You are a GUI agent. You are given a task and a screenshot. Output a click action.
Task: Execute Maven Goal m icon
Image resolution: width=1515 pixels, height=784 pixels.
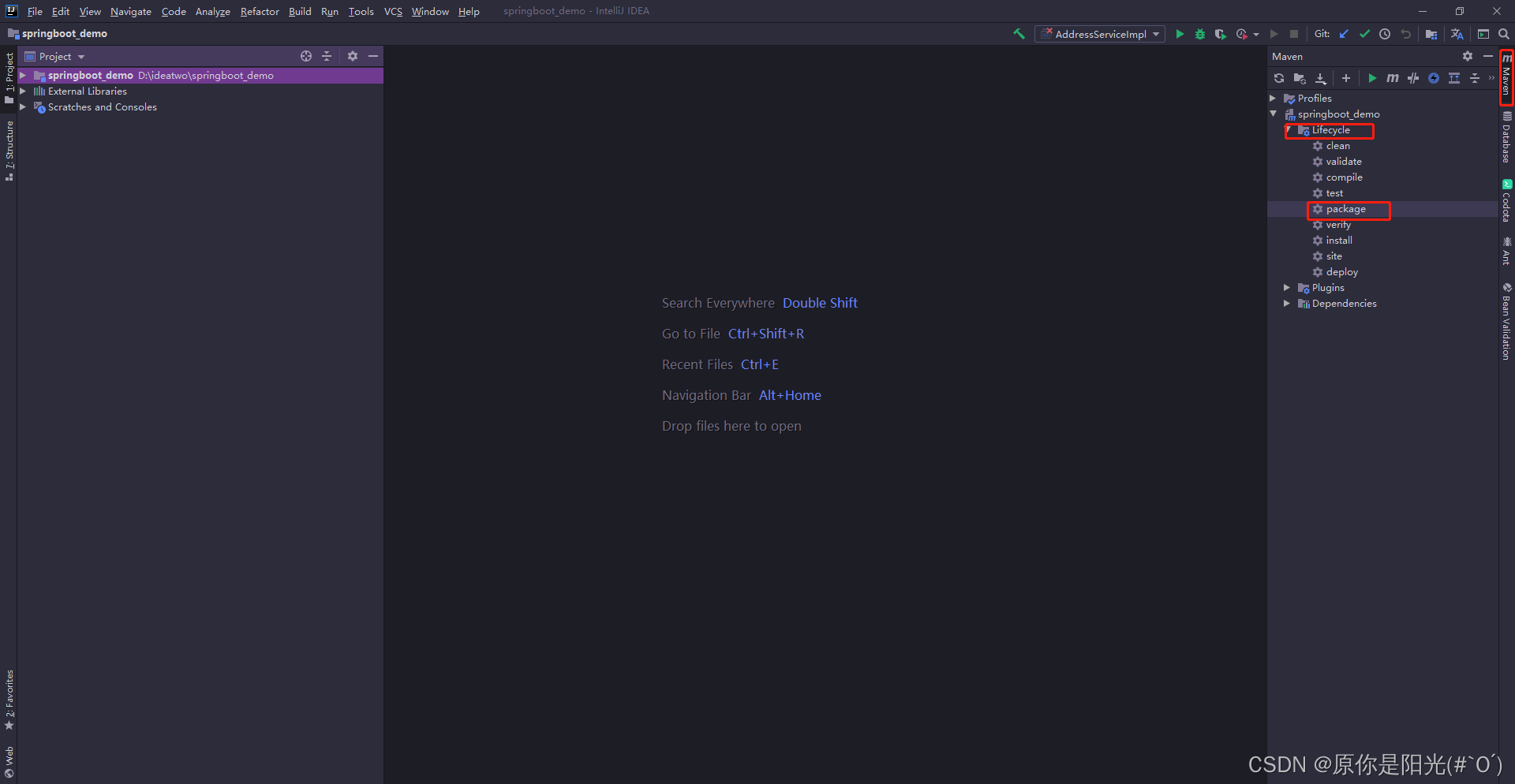pos(1393,78)
